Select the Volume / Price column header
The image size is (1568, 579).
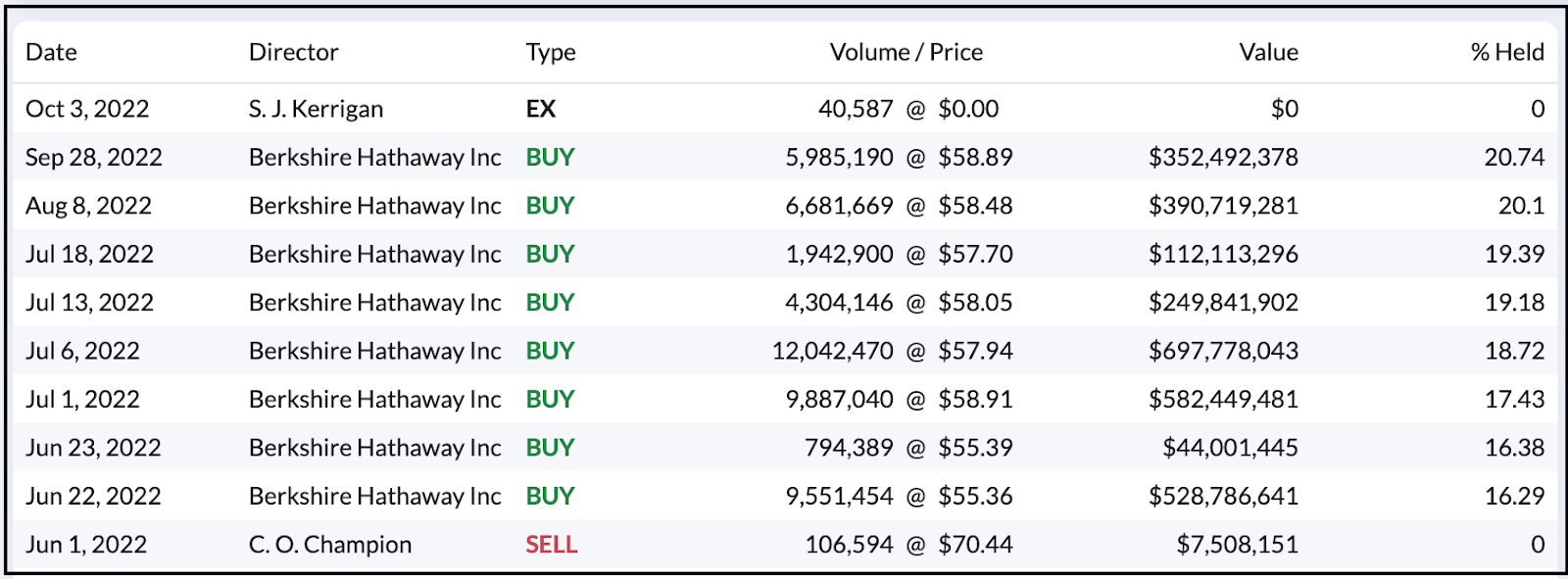pos(906,52)
